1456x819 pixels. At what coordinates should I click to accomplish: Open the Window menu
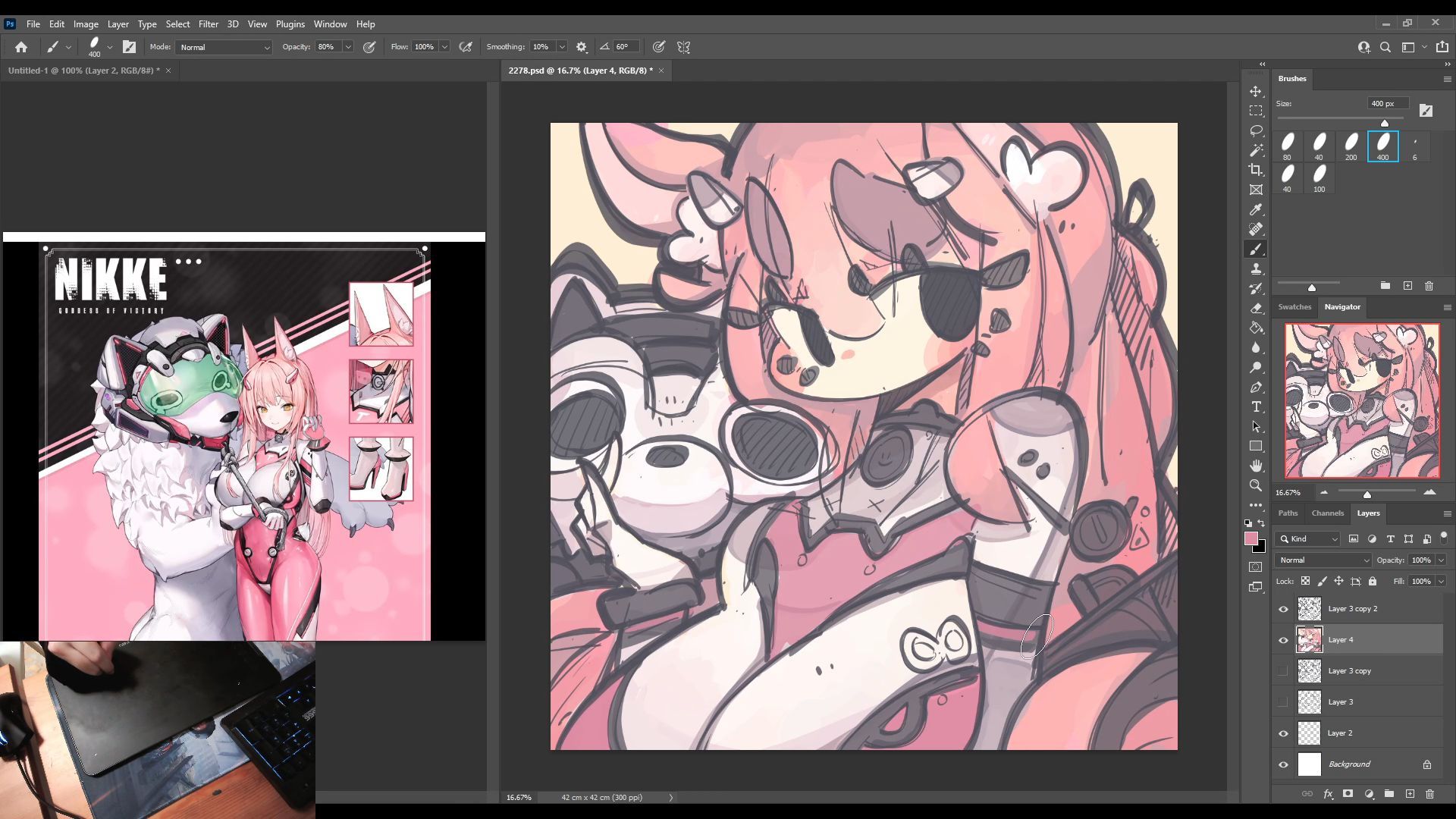pos(330,24)
